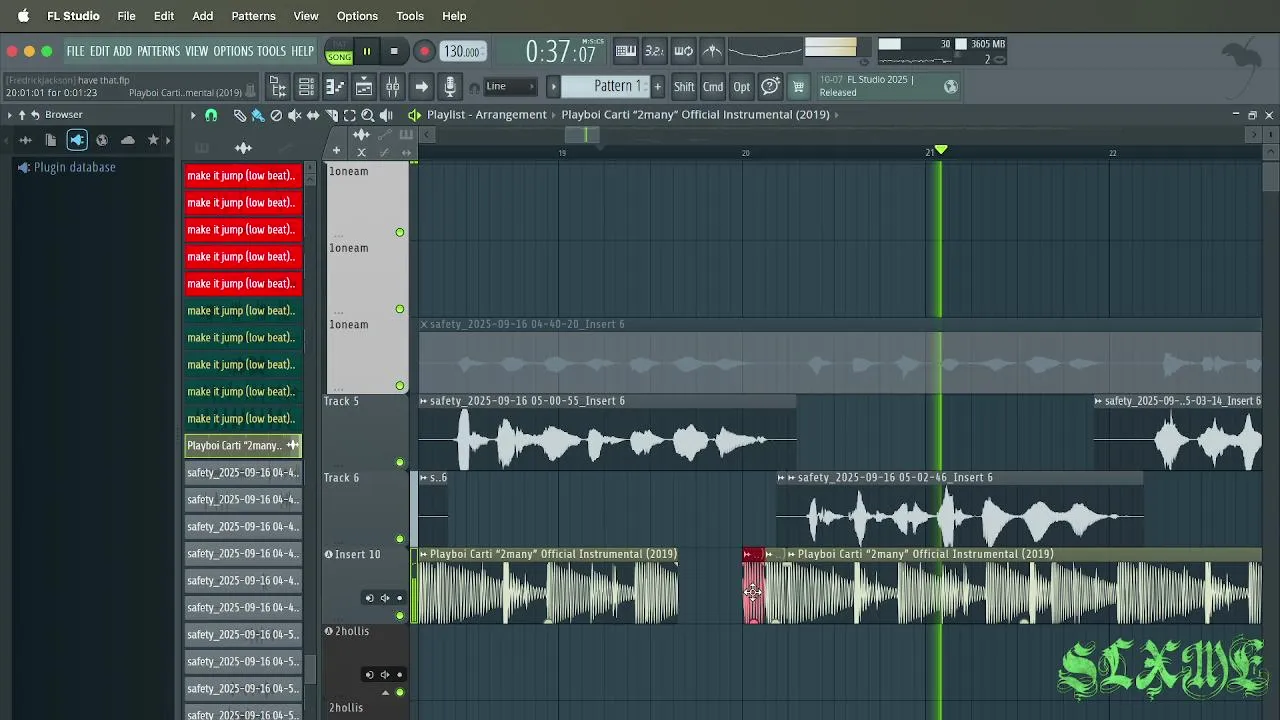Open the inner VIEW menu in FL toolbar
Viewport: 1280px width, 720px height.
click(x=197, y=51)
